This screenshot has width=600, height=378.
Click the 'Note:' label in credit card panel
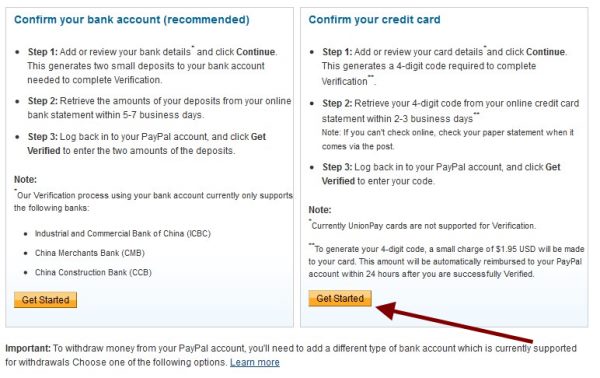click(320, 210)
